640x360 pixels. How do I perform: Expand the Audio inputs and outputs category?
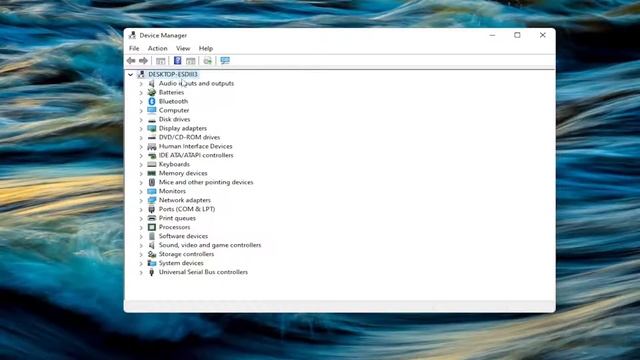pos(141,84)
